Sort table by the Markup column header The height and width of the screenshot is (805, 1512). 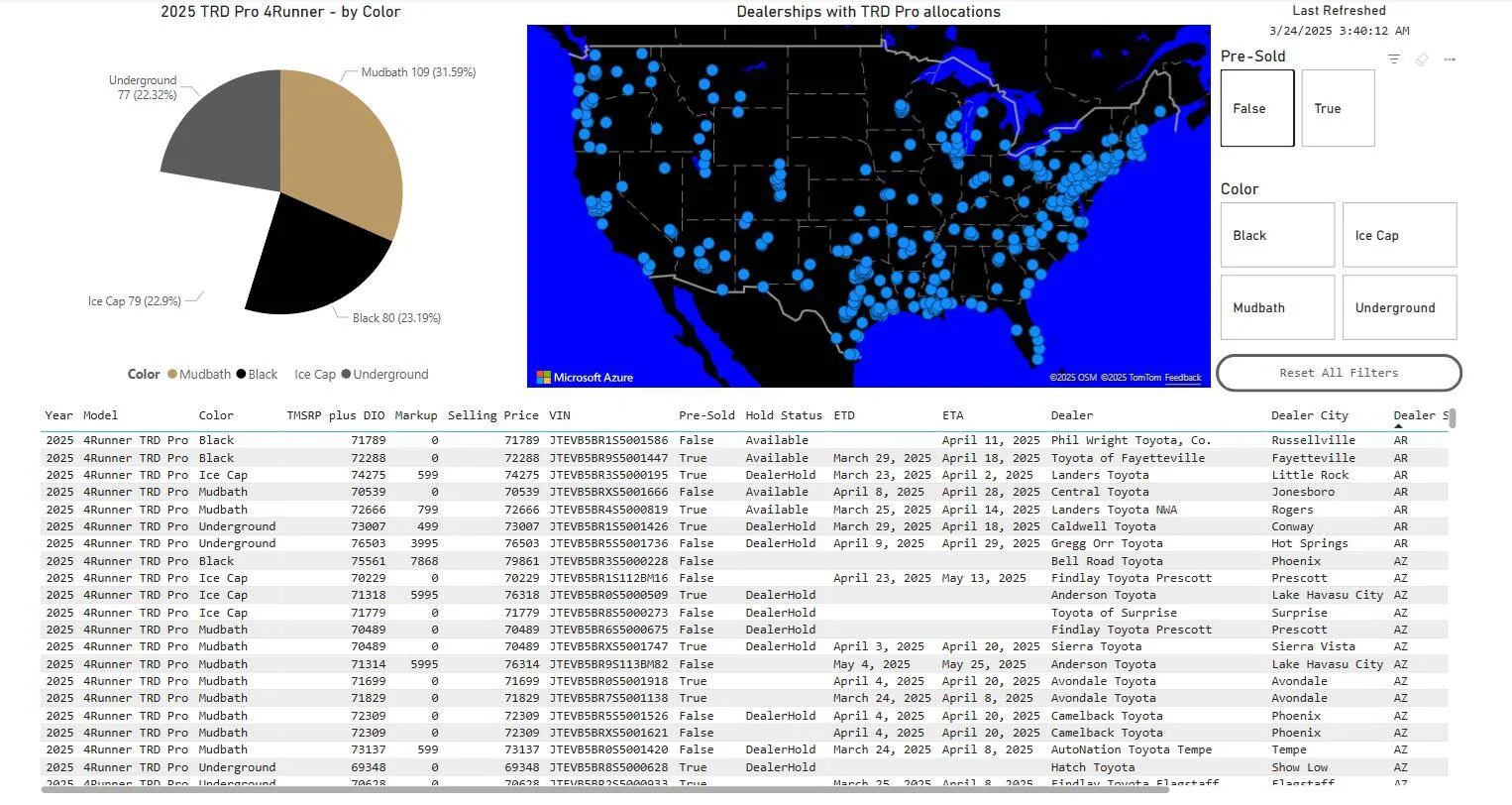tap(416, 415)
